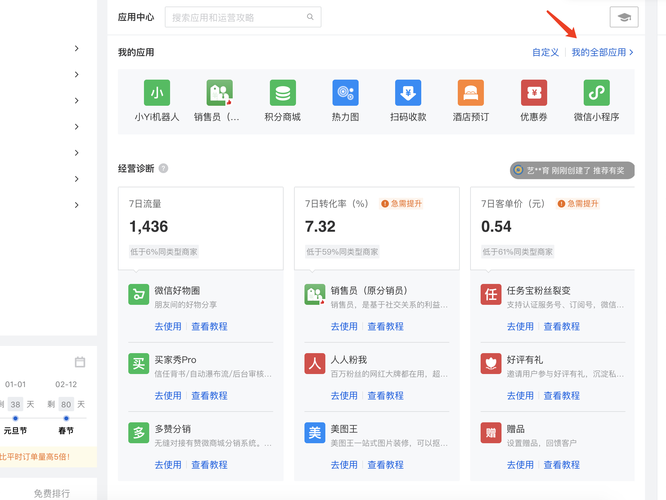Click the 好评有礼 app icon
The image size is (666, 500).
[x=491, y=364]
